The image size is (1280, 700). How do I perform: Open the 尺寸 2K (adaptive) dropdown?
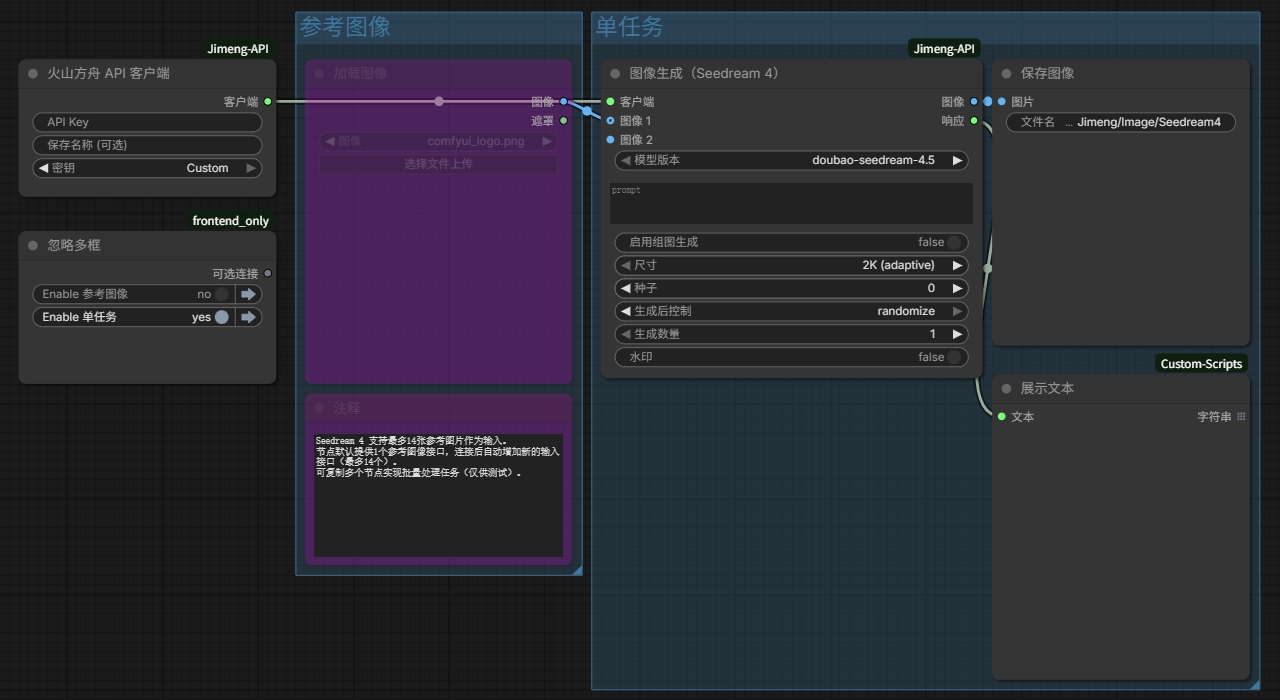791,265
